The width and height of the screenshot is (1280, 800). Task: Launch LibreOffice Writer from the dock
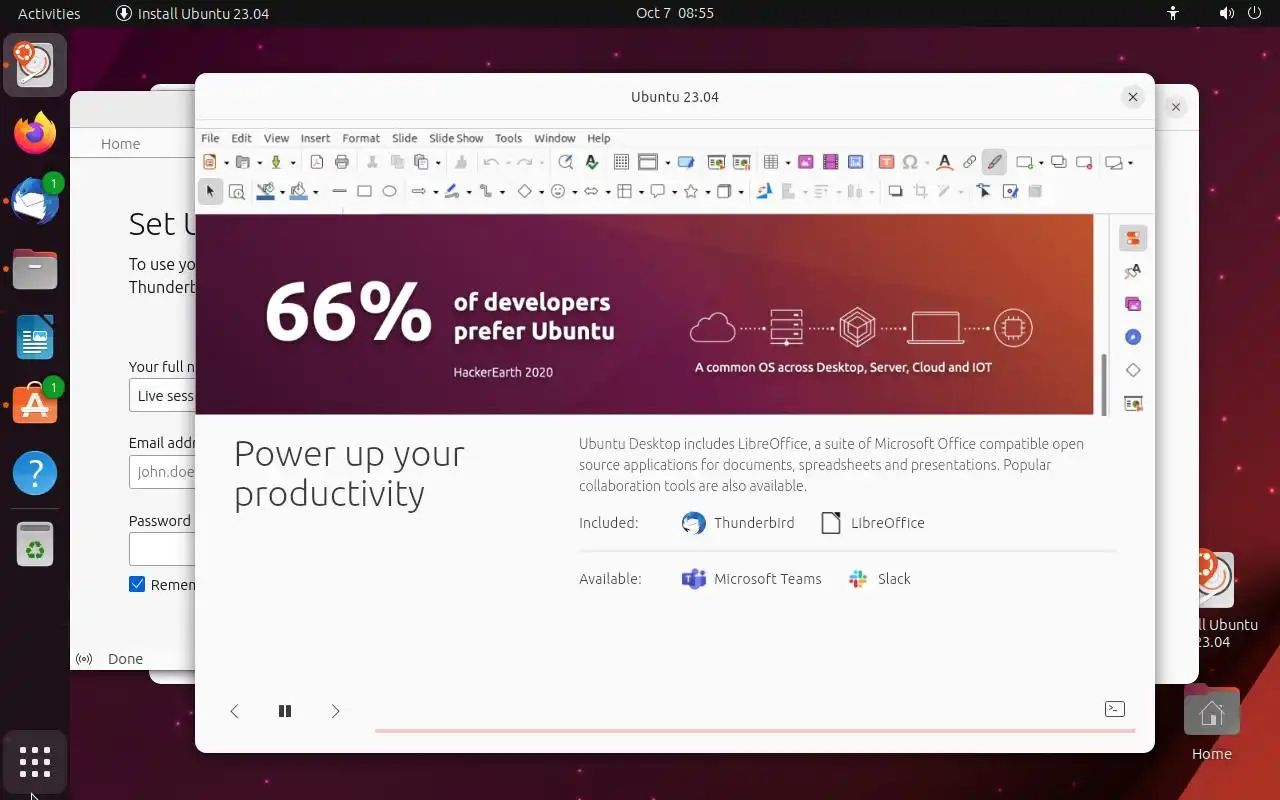click(35, 337)
